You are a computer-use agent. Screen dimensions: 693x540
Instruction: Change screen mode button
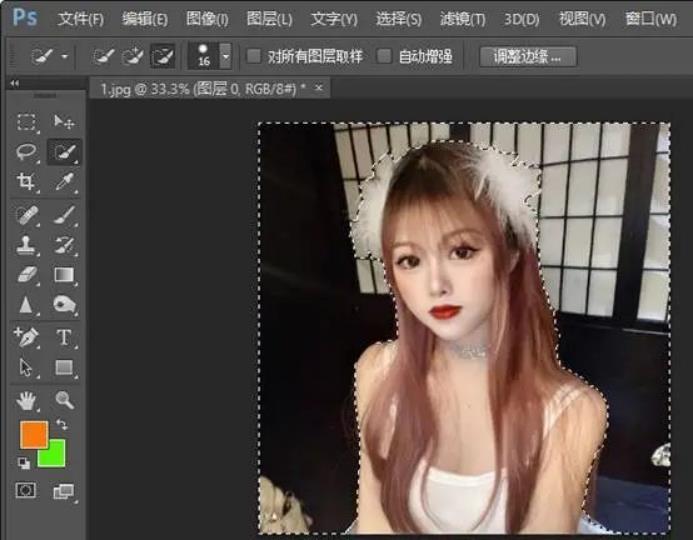click(64, 491)
